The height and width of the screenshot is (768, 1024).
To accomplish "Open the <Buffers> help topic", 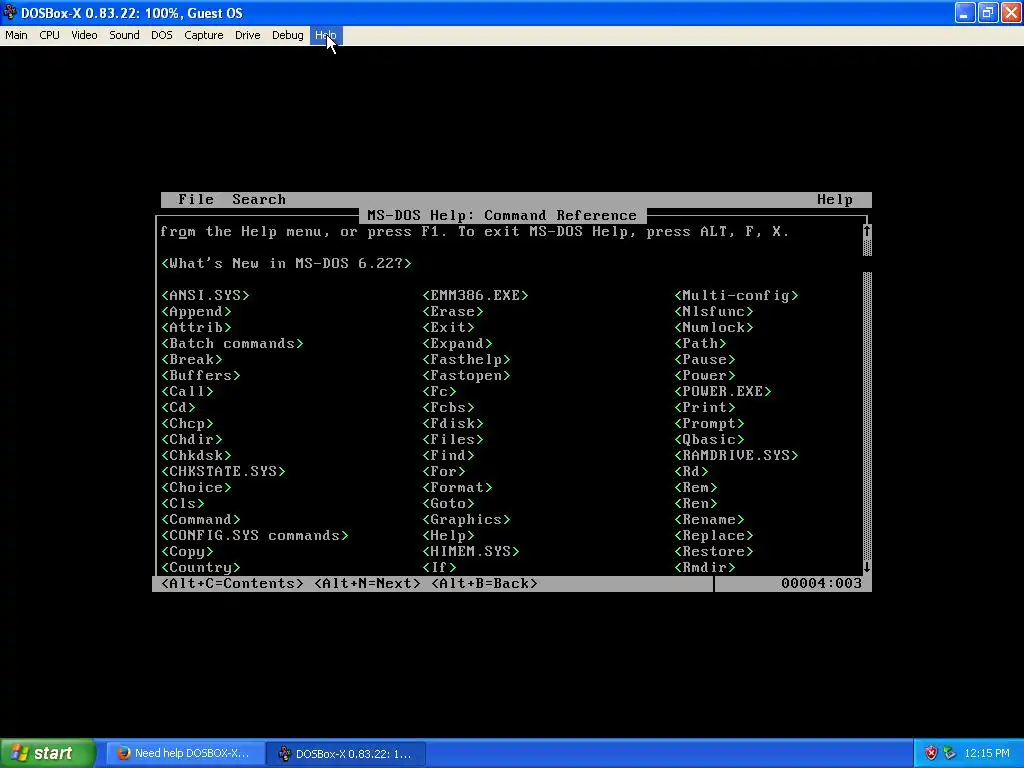I will [x=200, y=376].
